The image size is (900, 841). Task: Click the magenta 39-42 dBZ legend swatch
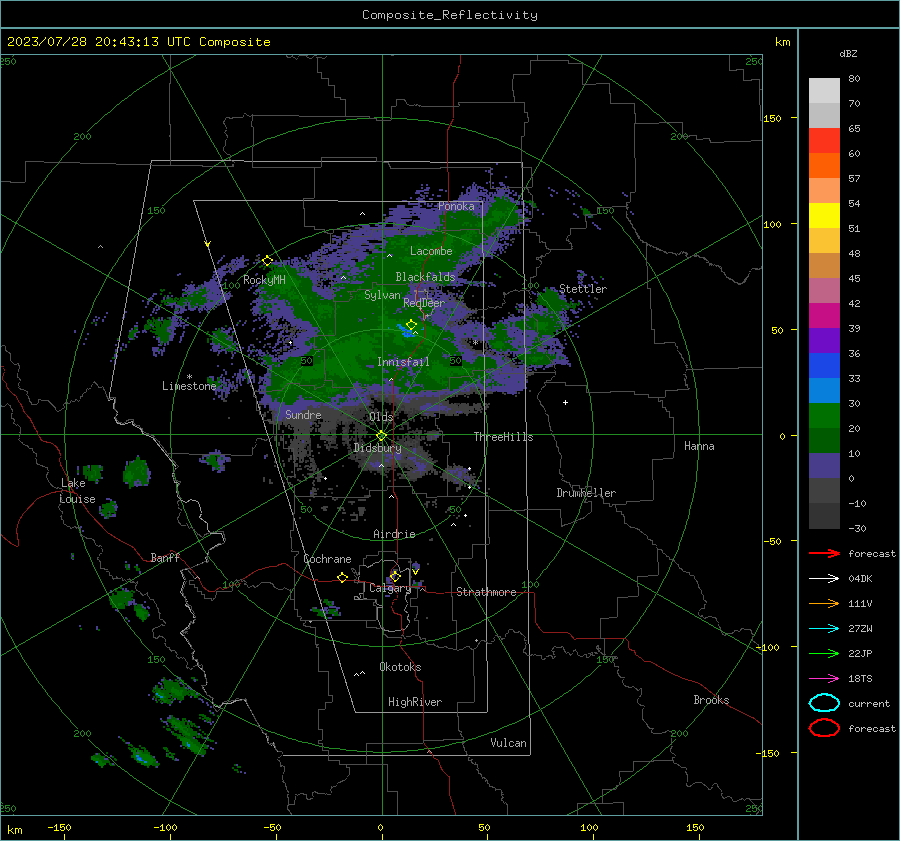pyautogui.click(x=824, y=315)
